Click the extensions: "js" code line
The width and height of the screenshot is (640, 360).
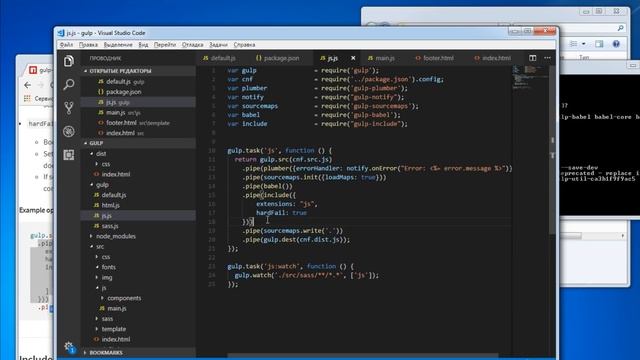click(287, 204)
